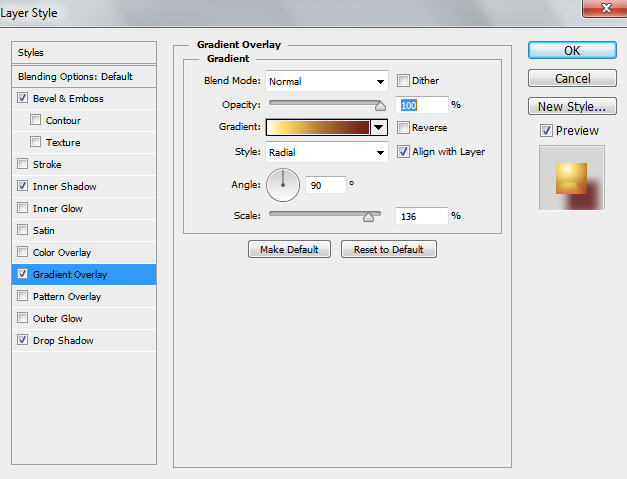Viewport: 627px width, 479px height.
Task: Select the Color Overlay label
Action: (62, 252)
